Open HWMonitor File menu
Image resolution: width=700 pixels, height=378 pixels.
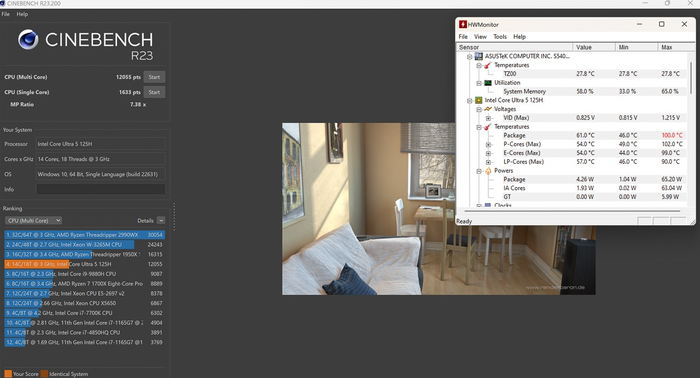coord(463,37)
